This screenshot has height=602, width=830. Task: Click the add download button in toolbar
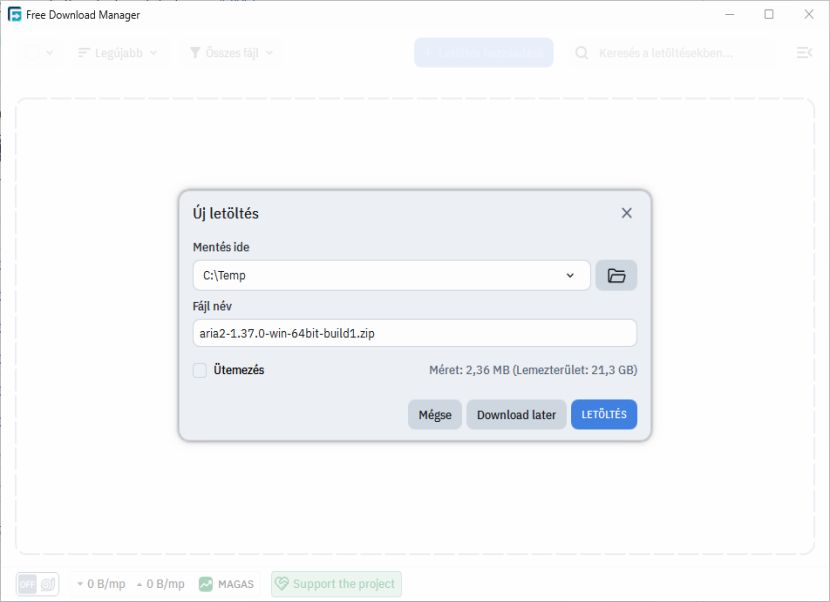[483, 52]
